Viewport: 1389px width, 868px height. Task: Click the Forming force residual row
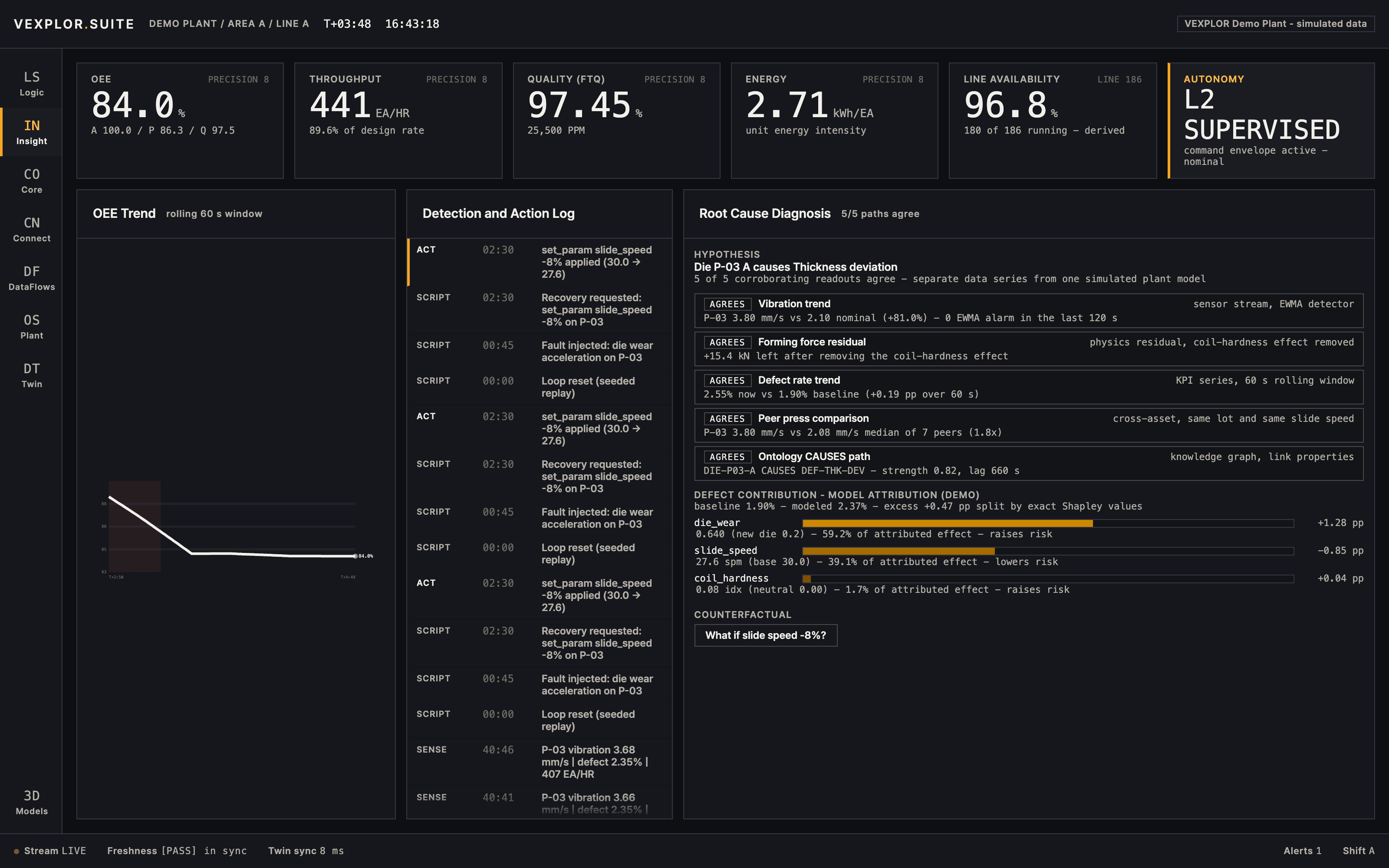(x=1029, y=349)
